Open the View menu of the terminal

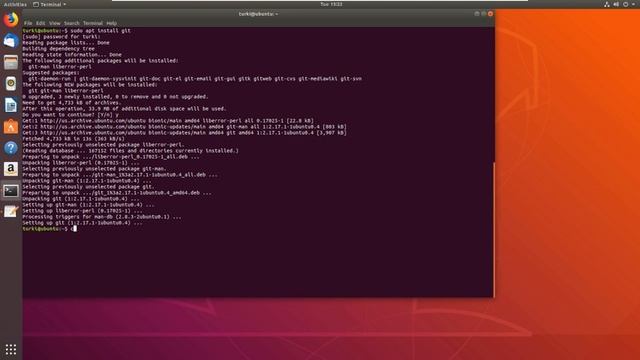(55, 23)
